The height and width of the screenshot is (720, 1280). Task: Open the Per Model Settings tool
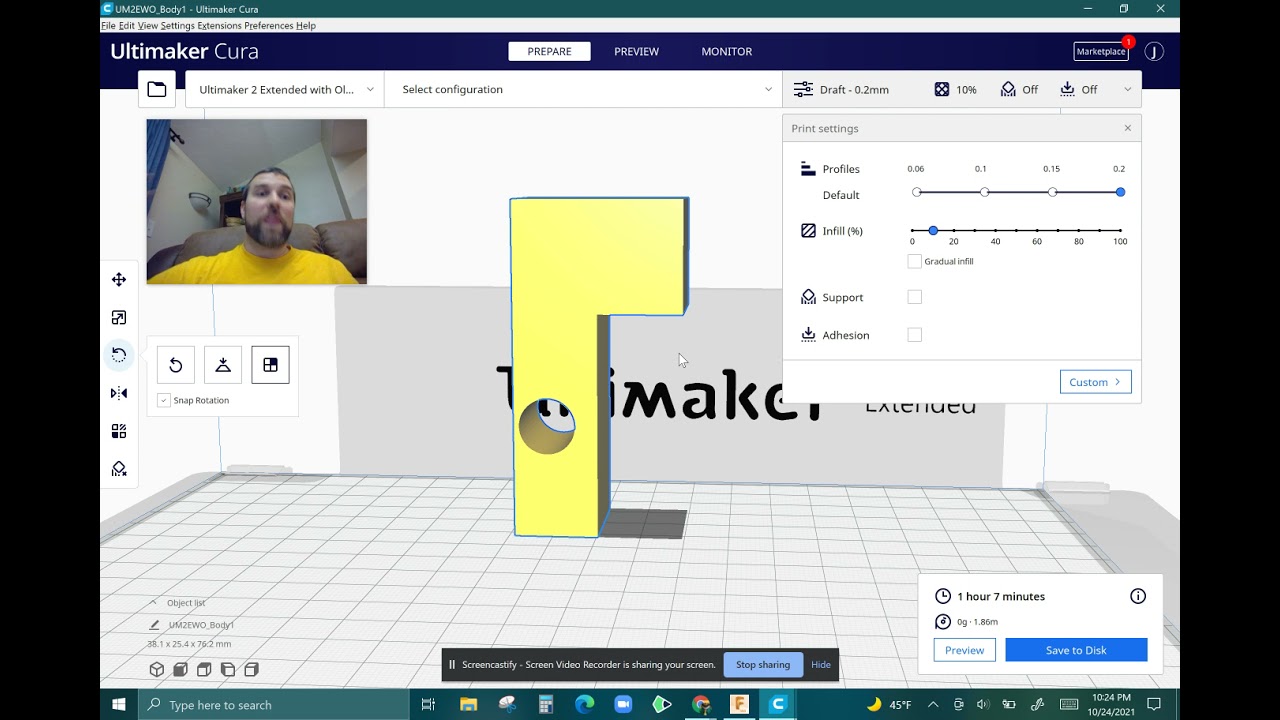click(x=119, y=431)
